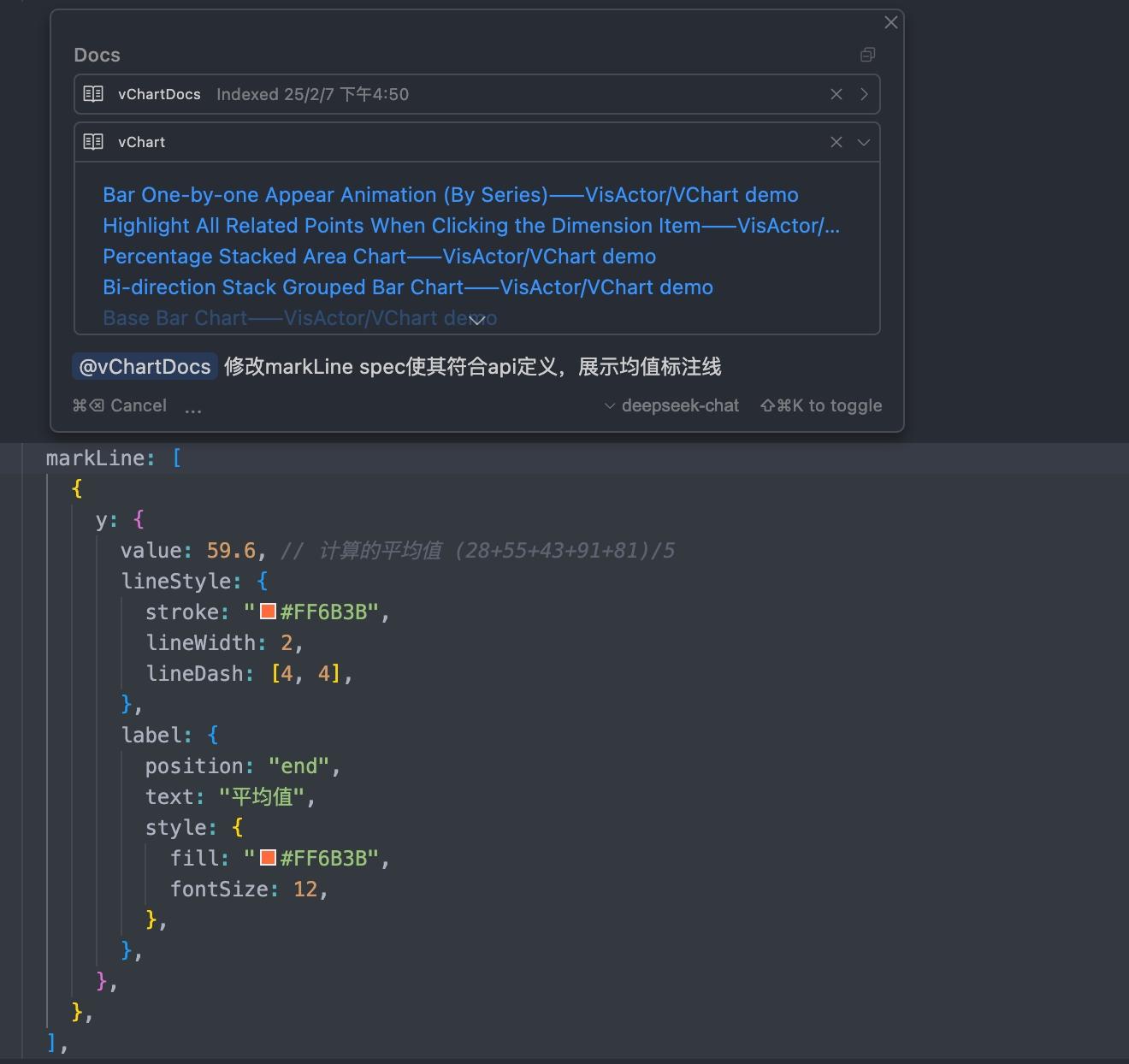The image size is (1129, 1064).
Task: Open Bi-direction Stack Grouped Bar Chart link
Action: tap(408, 287)
